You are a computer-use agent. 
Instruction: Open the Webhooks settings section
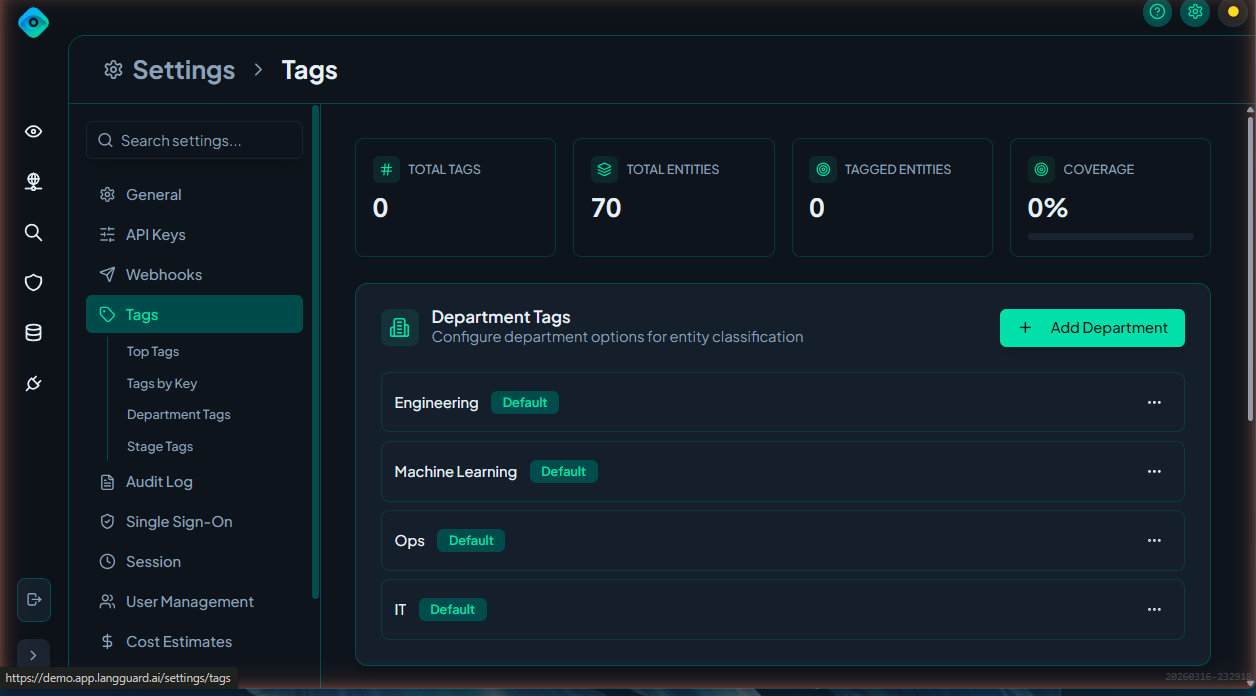tap(163, 275)
